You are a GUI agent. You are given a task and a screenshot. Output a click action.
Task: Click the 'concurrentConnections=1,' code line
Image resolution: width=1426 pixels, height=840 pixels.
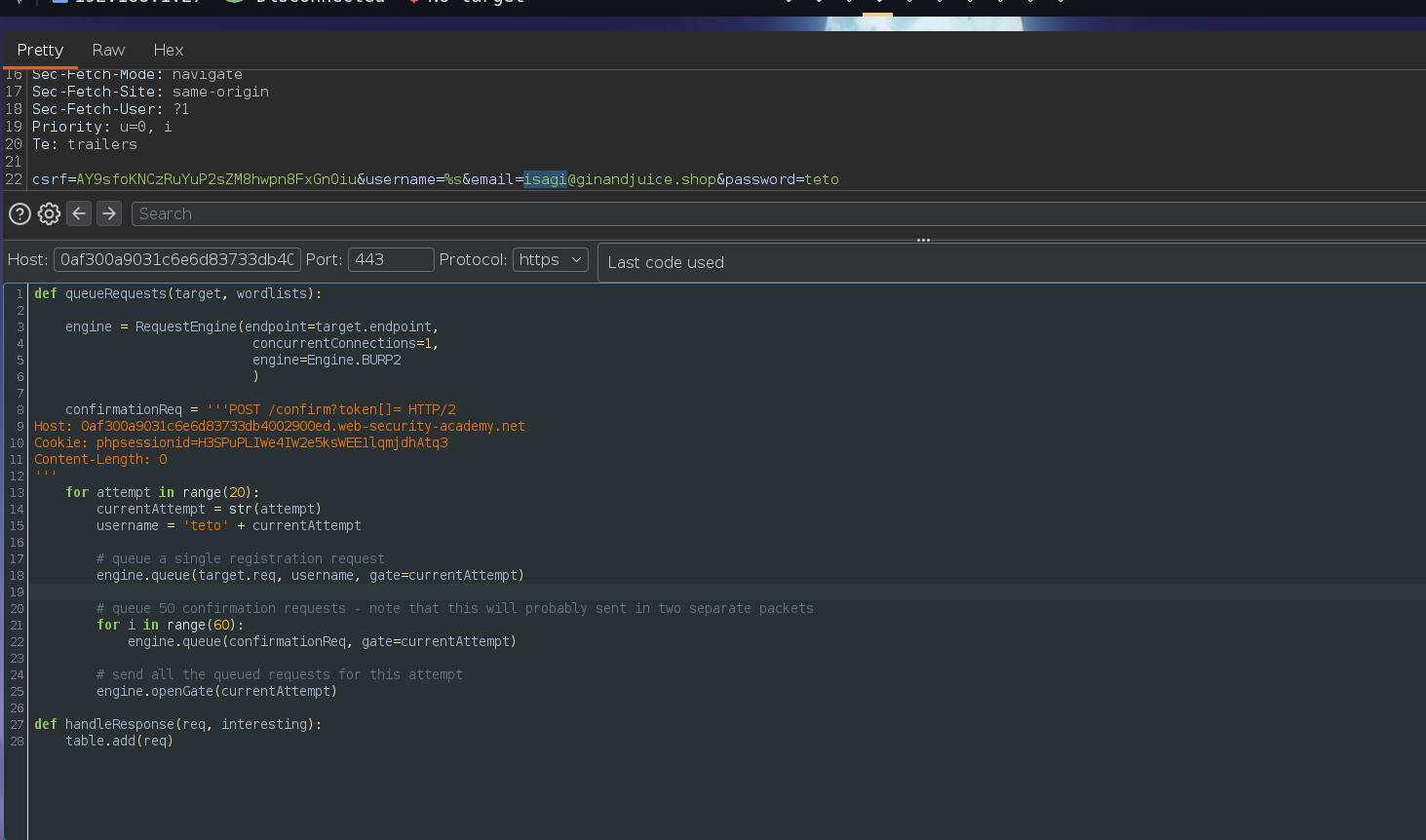(x=345, y=343)
